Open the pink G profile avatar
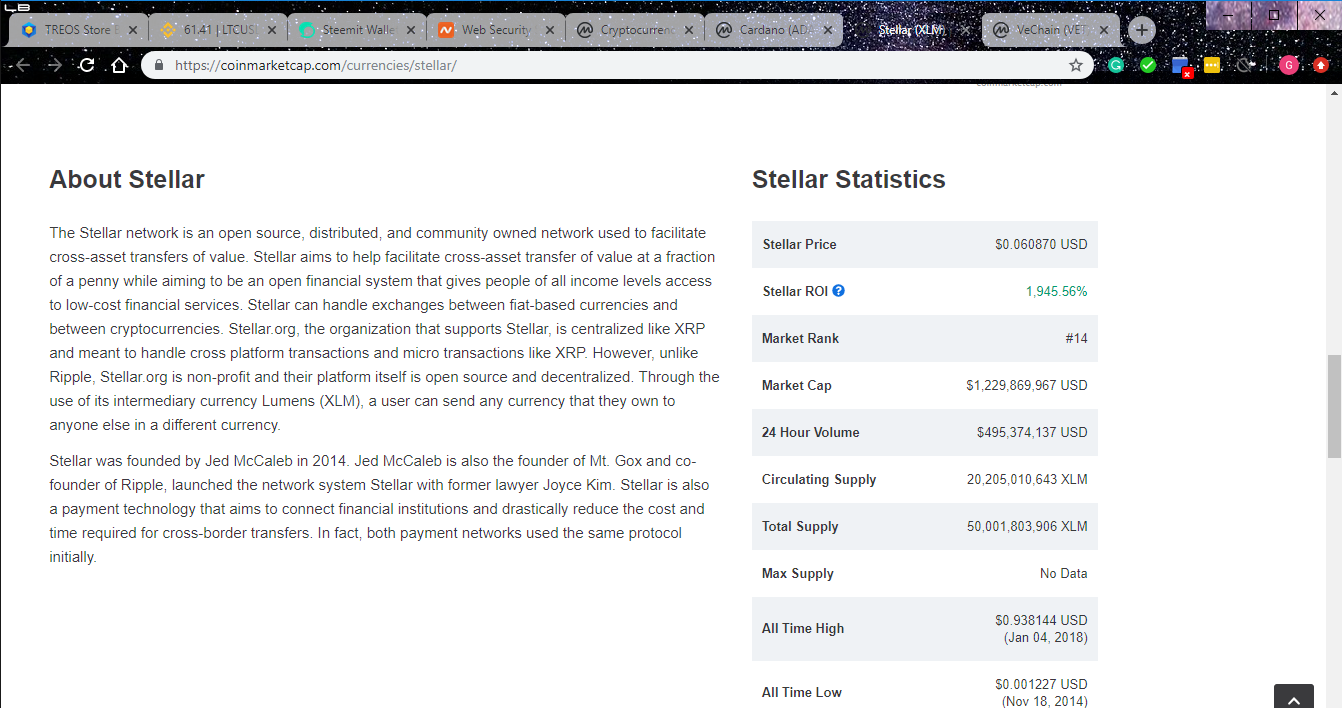This screenshot has width=1342, height=708. [x=1288, y=65]
